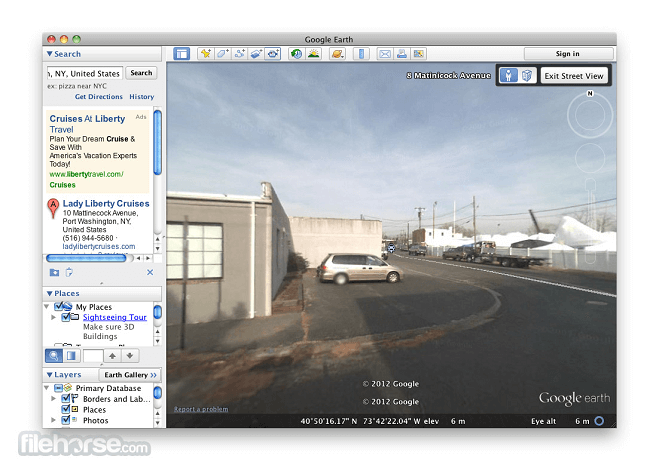Click the search location input field
The height and width of the screenshot is (474, 650).
point(85,73)
